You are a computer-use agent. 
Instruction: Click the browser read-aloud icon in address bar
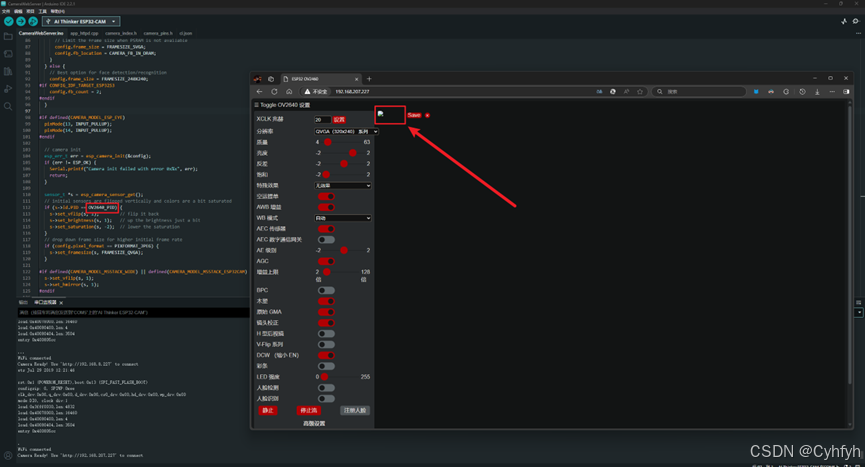tap(626, 92)
